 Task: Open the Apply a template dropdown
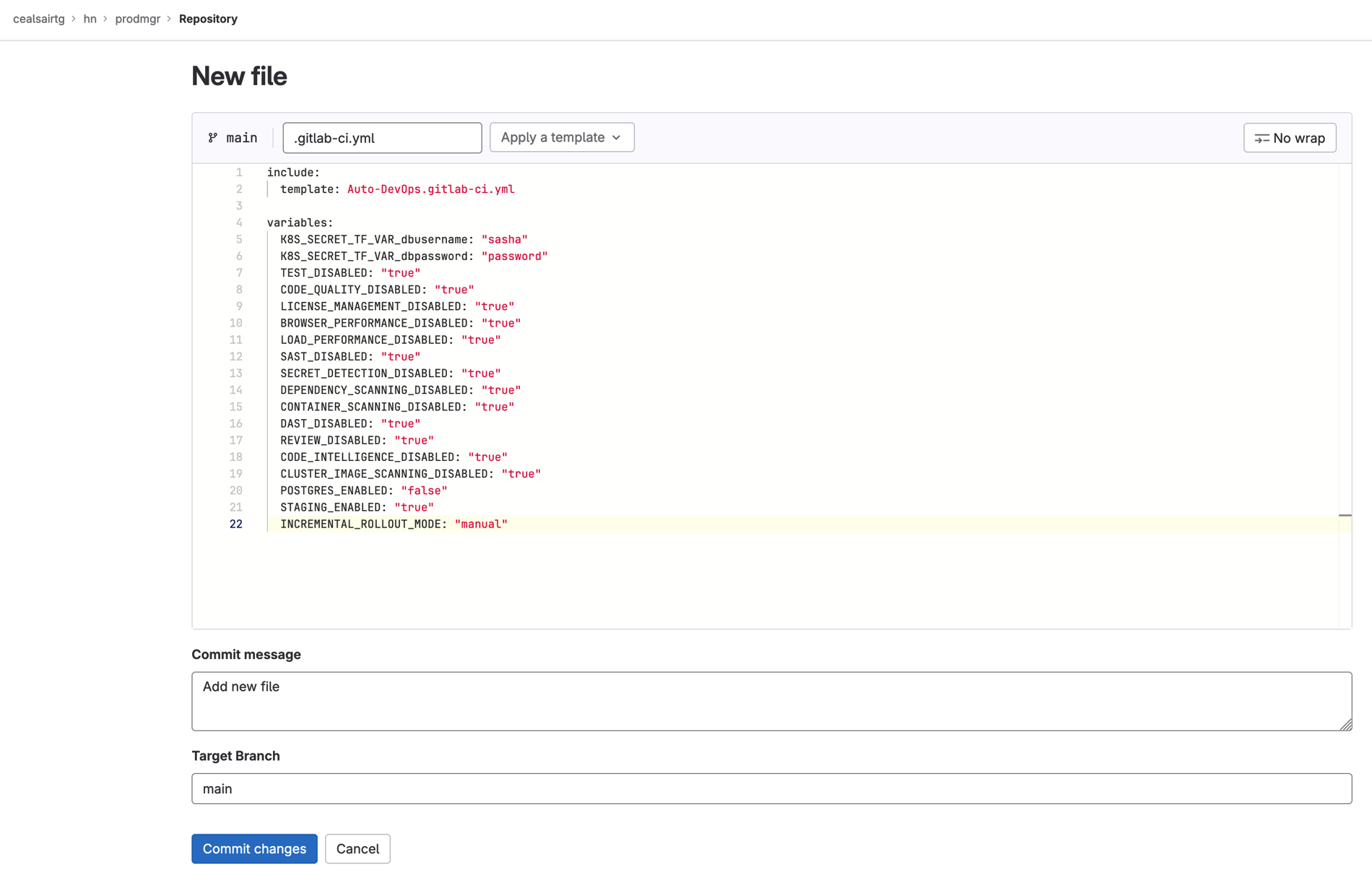[x=562, y=137]
